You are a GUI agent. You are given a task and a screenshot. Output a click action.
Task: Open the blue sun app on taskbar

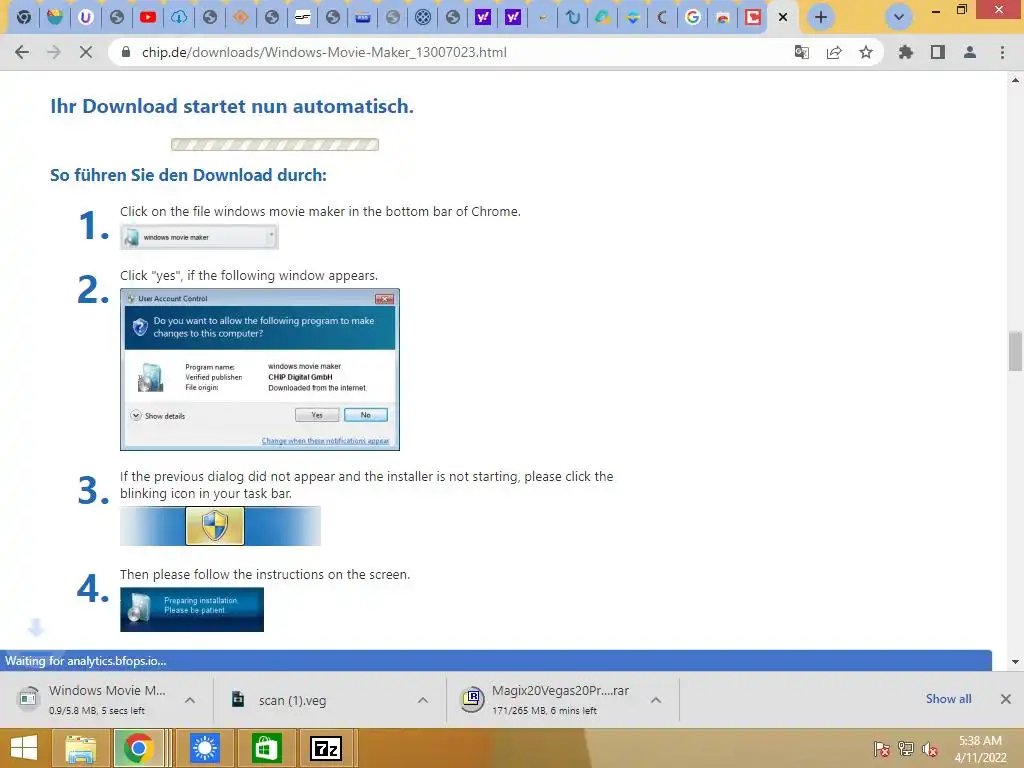205,748
